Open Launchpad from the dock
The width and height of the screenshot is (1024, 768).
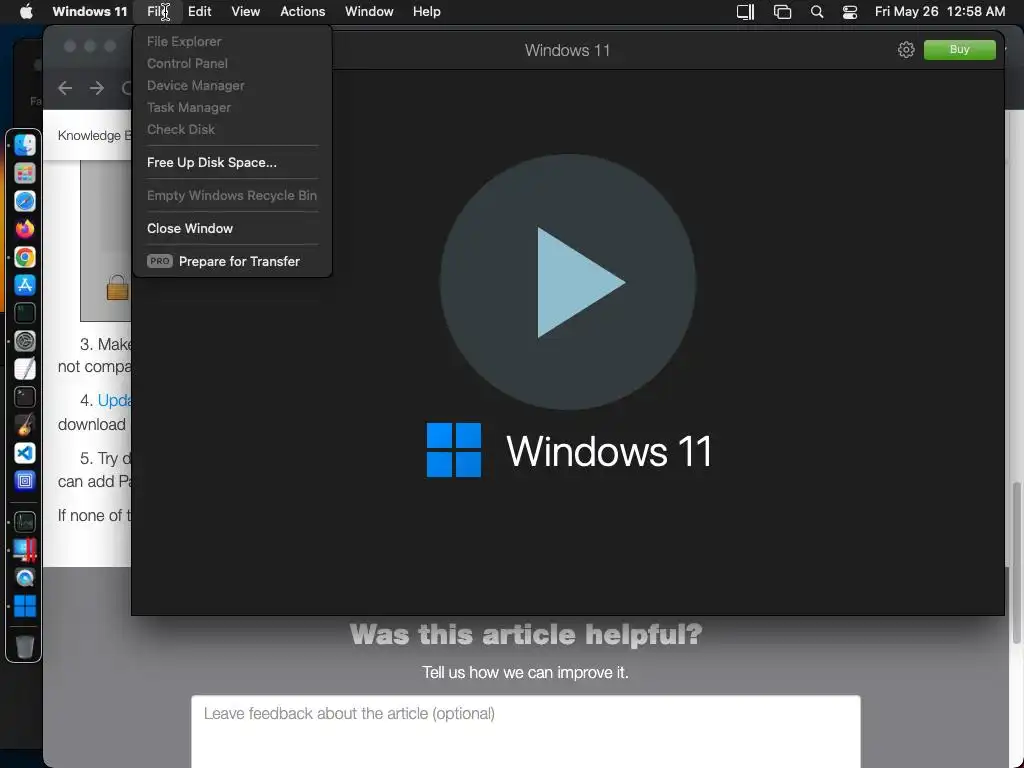tap(25, 173)
